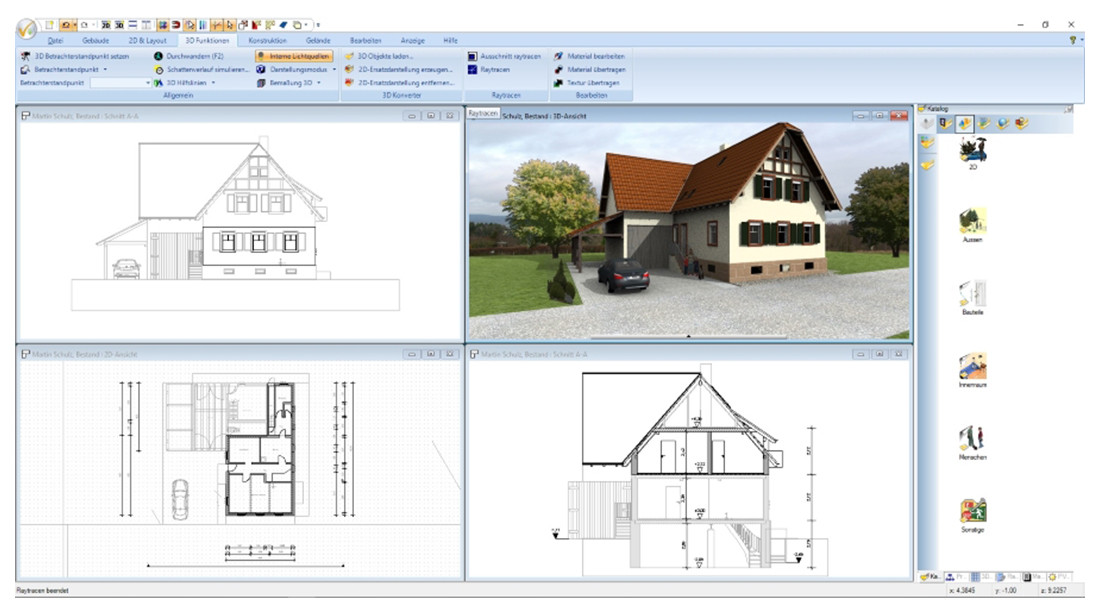Click the round application menu button
Image resolution: width=1100 pixels, height=615 pixels.
27,29
